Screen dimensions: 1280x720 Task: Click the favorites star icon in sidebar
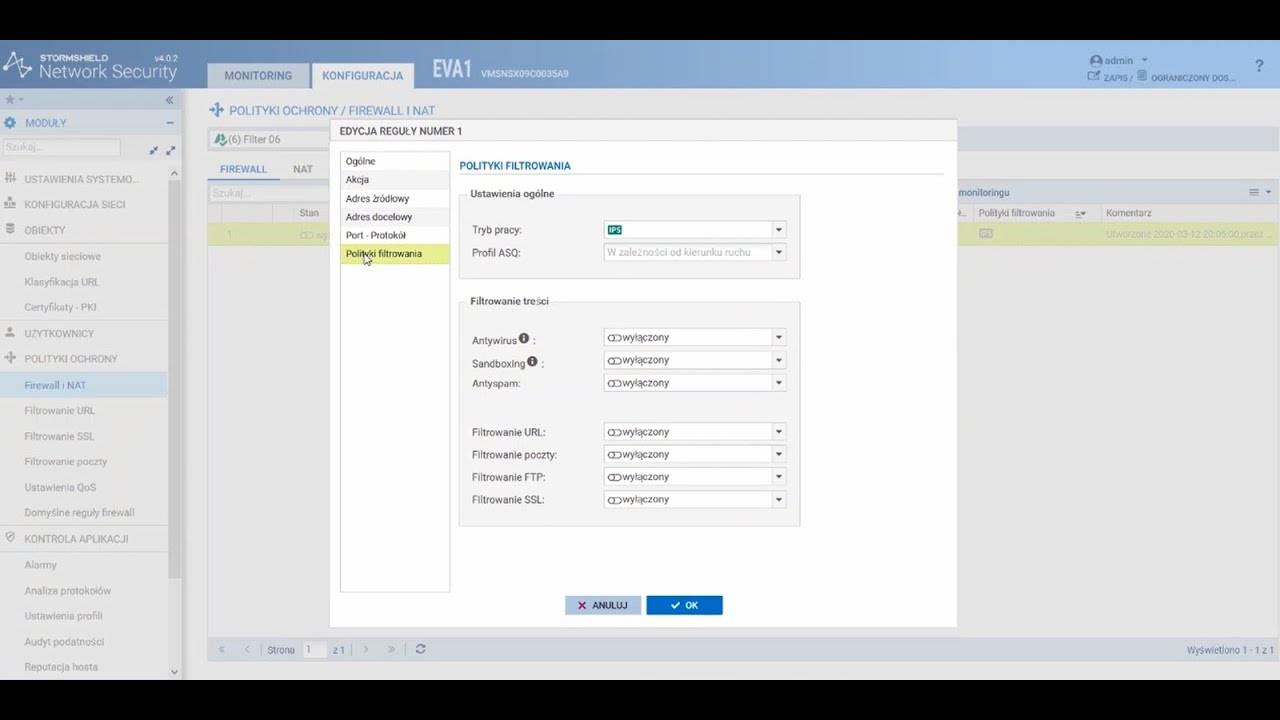(x=10, y=100)
